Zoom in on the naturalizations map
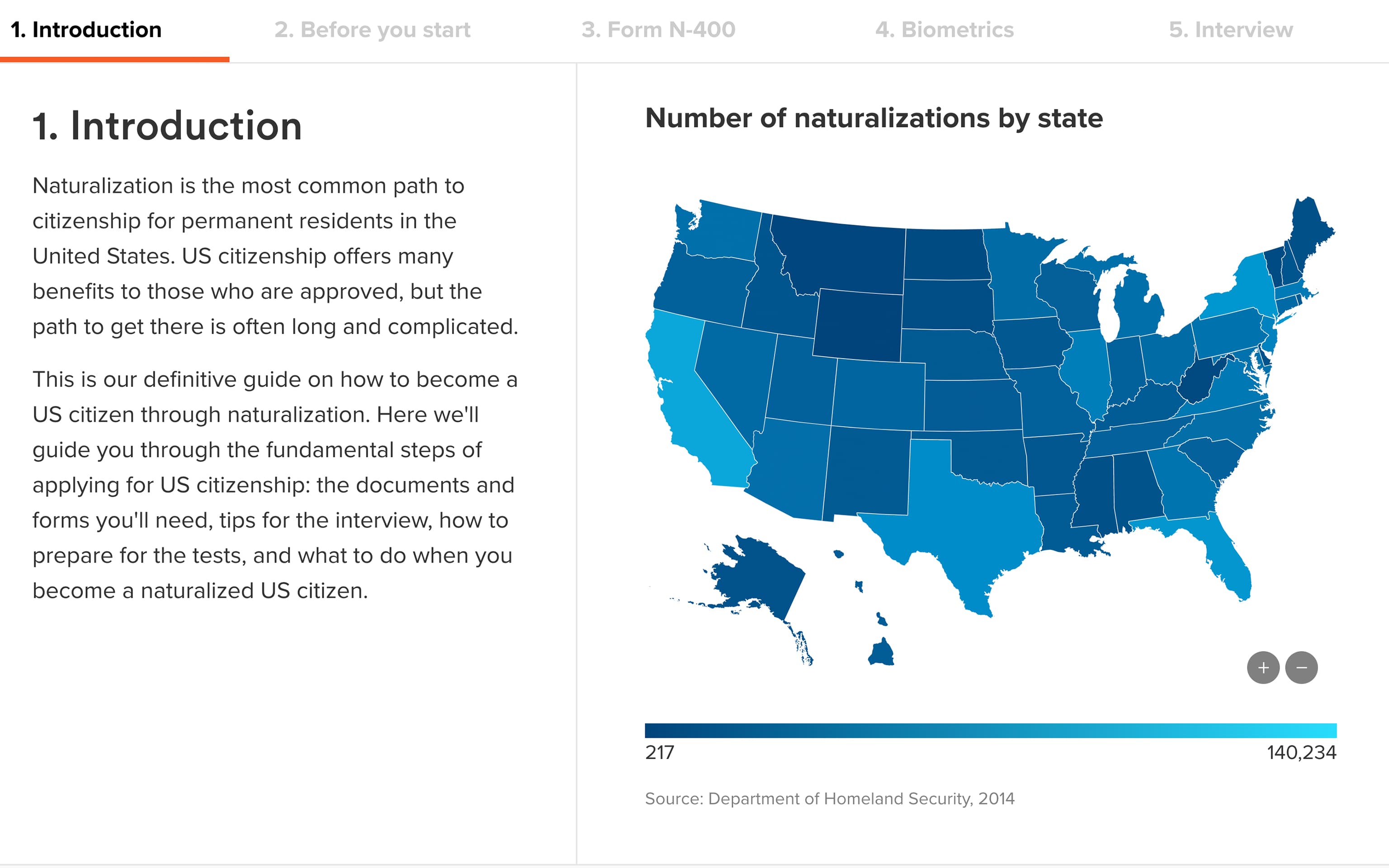This screenshot has height=868, width=1389. 1263,668
